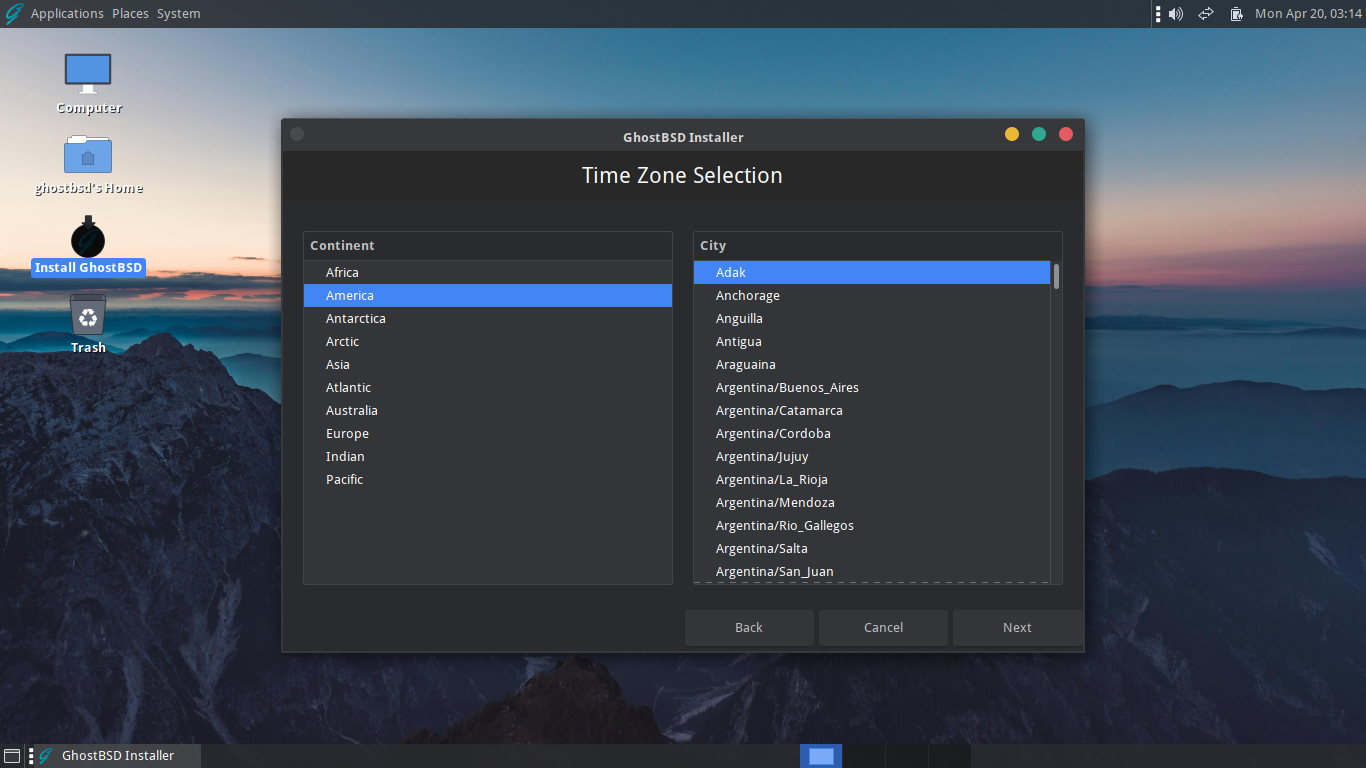Select Argentina/Salta time zone
The width and height of the screenshot is (1366, 768).
tap(872, 549)
